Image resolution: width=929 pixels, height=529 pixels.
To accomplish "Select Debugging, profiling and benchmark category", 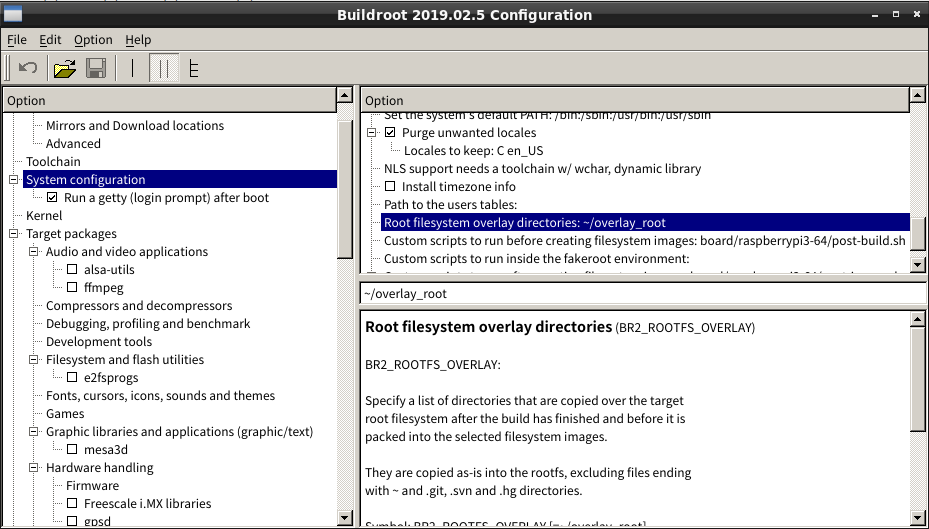I will click(148, 323).
